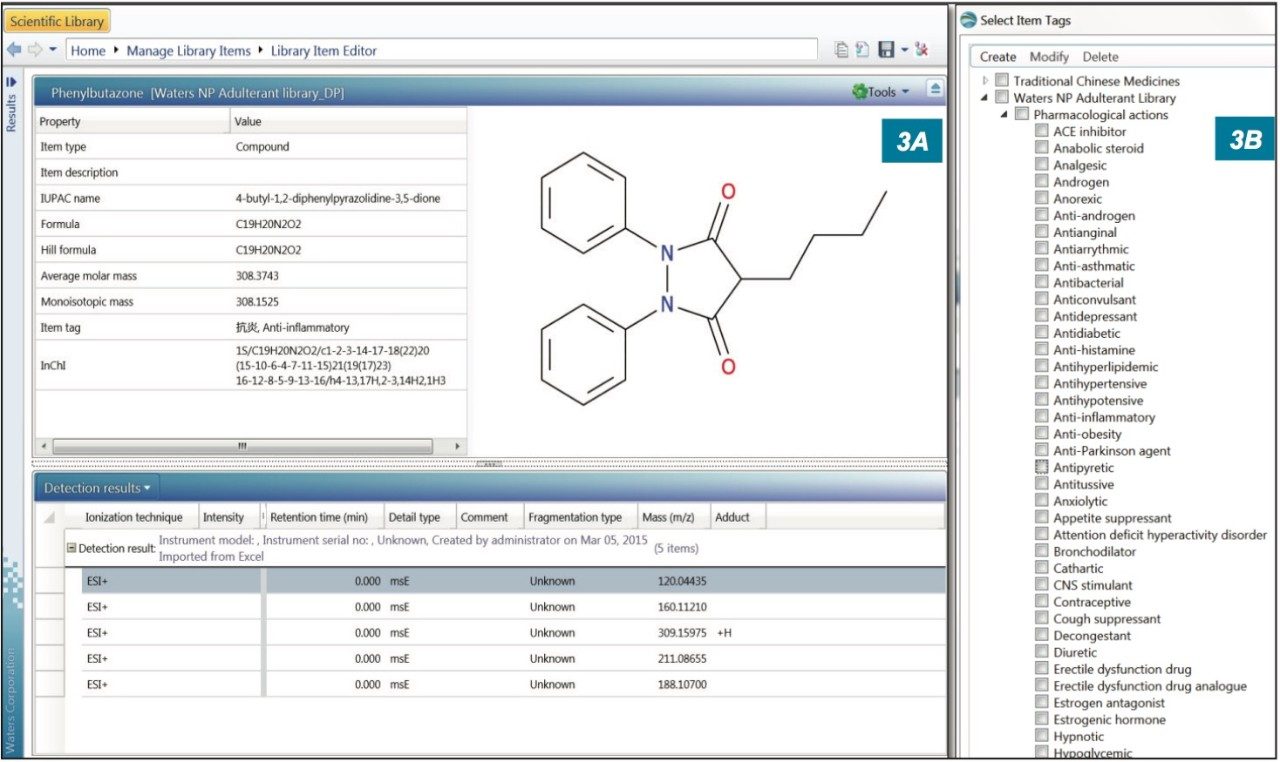Click the Select Item Tags globe icon
Viewport: 1280px width, 762px height.
967,21
